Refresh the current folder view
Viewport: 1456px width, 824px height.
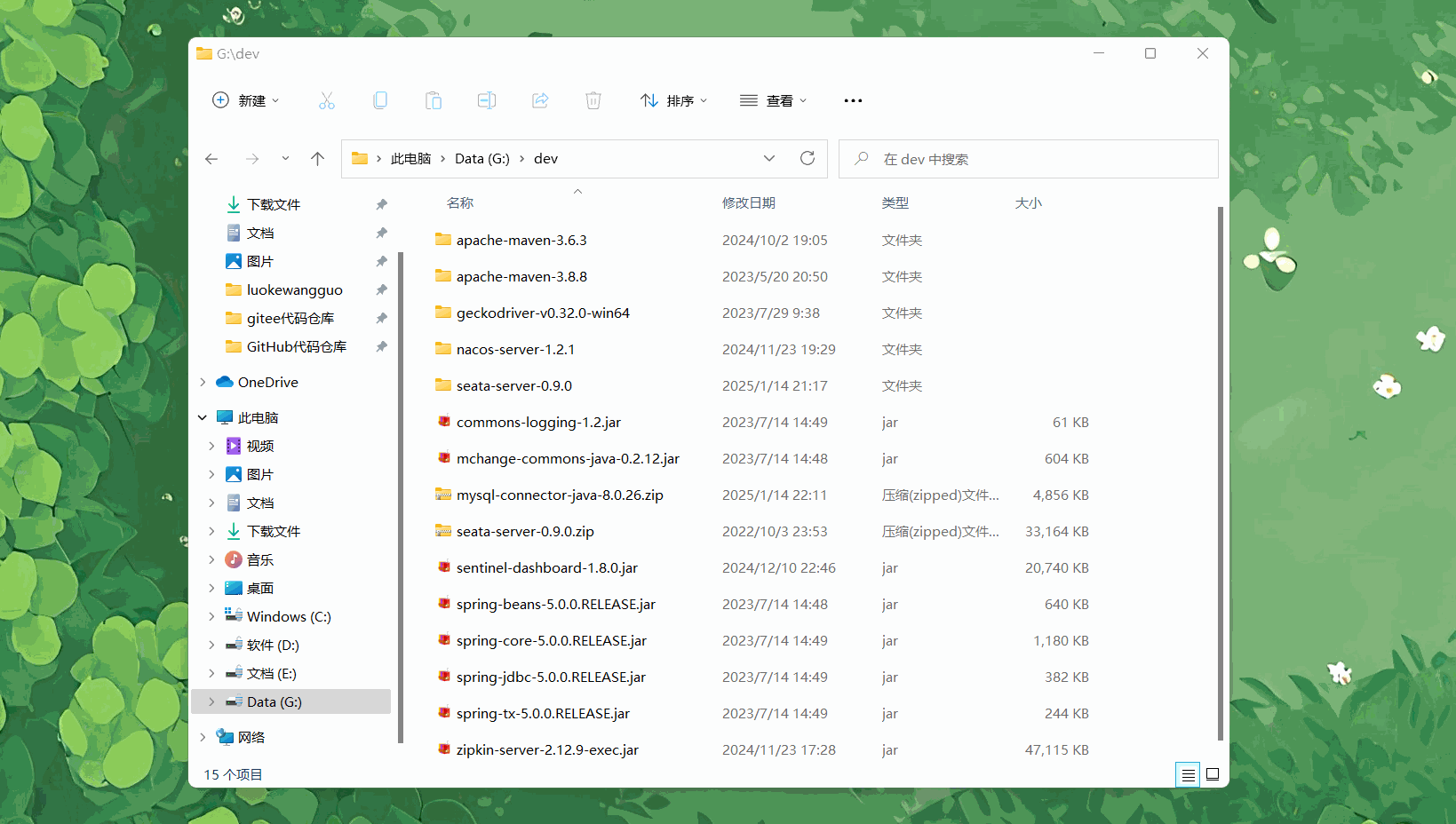point(808,158)
